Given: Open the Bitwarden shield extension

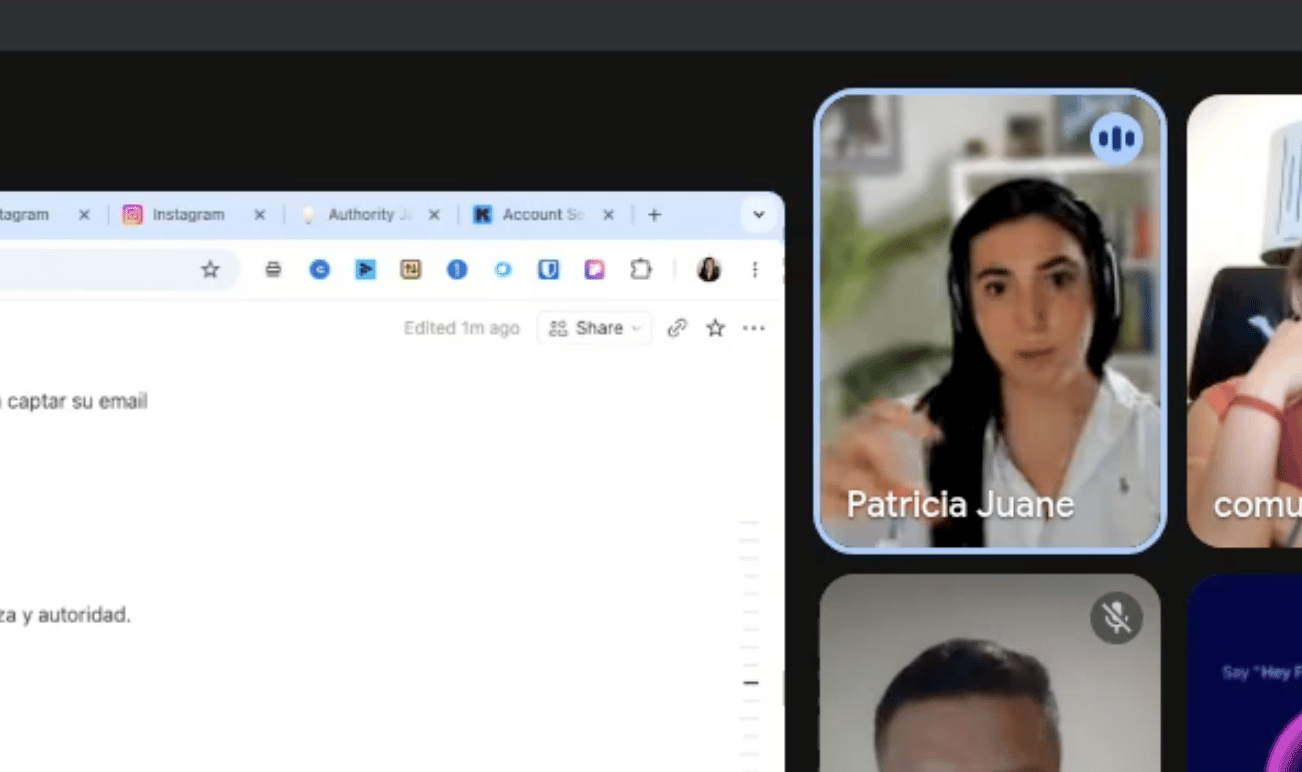Looking at the screenshot, I should (548, 269).
